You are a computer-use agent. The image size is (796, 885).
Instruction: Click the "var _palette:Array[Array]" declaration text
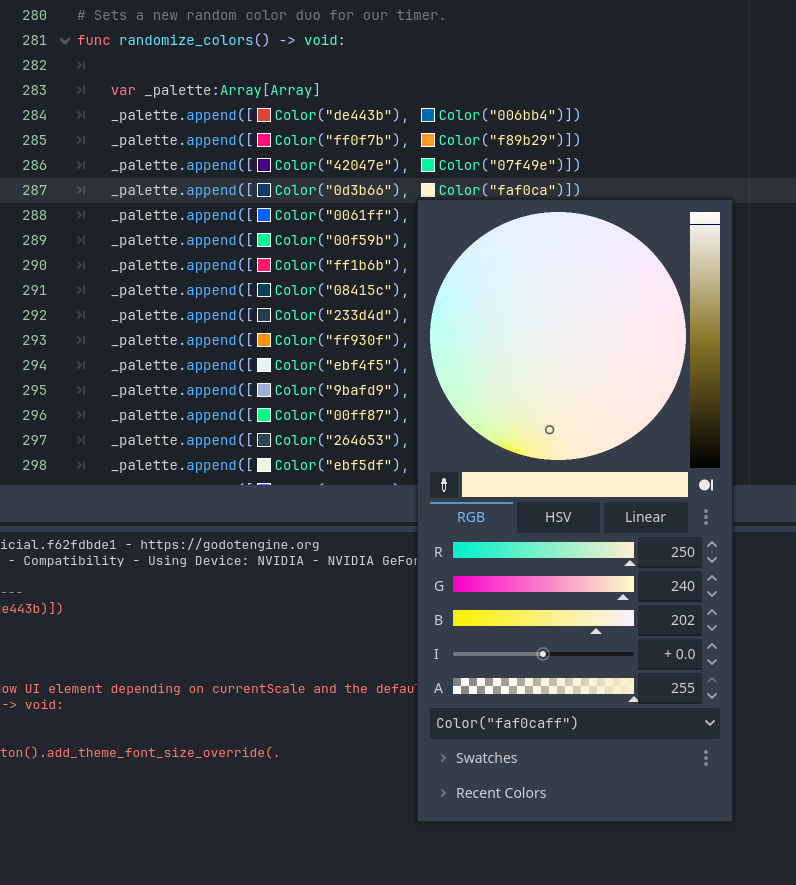click(x=215, y=90)
